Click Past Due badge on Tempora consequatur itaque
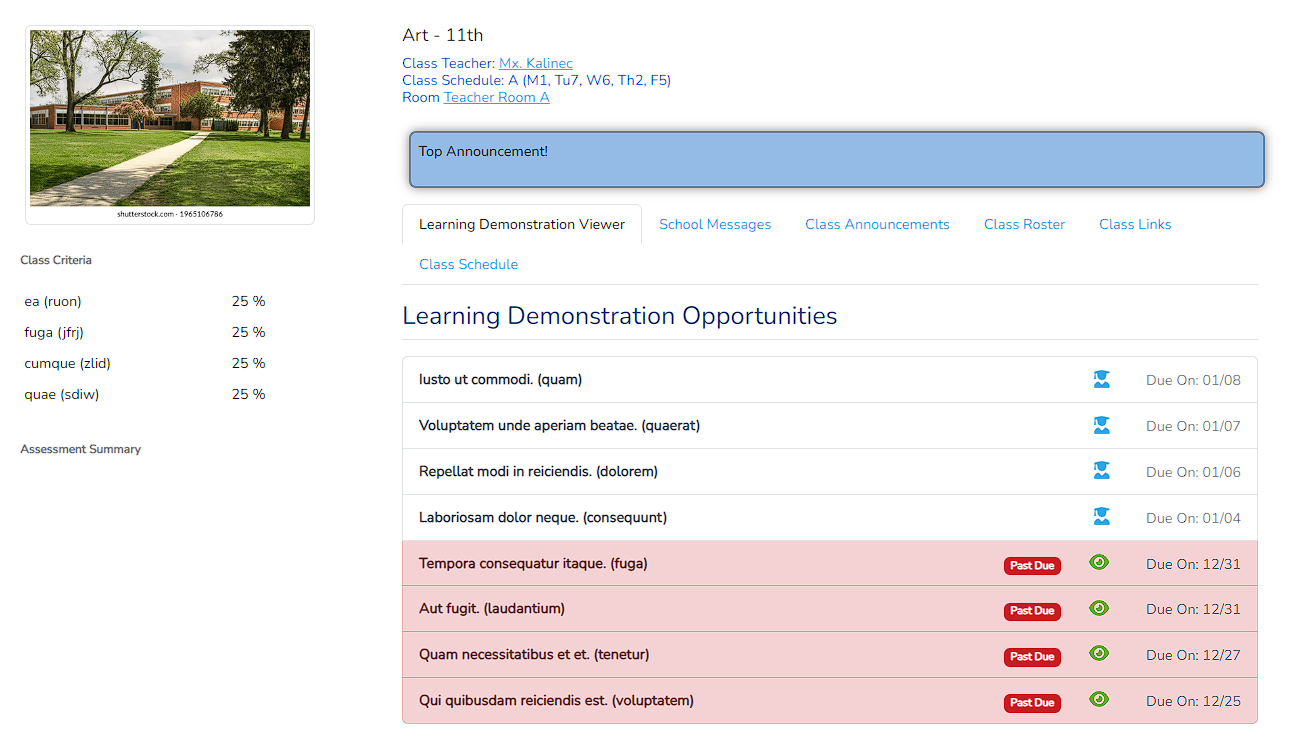The height and width of the screenshot is (743, 1294). pos(1032,565)
